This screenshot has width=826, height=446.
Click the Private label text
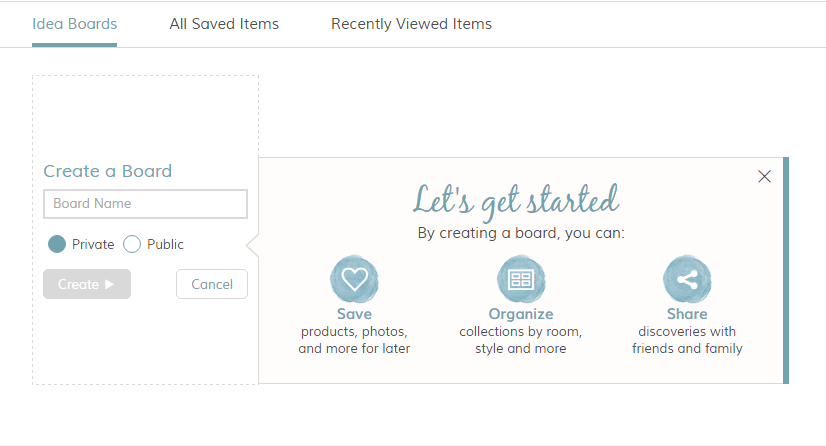93,244
